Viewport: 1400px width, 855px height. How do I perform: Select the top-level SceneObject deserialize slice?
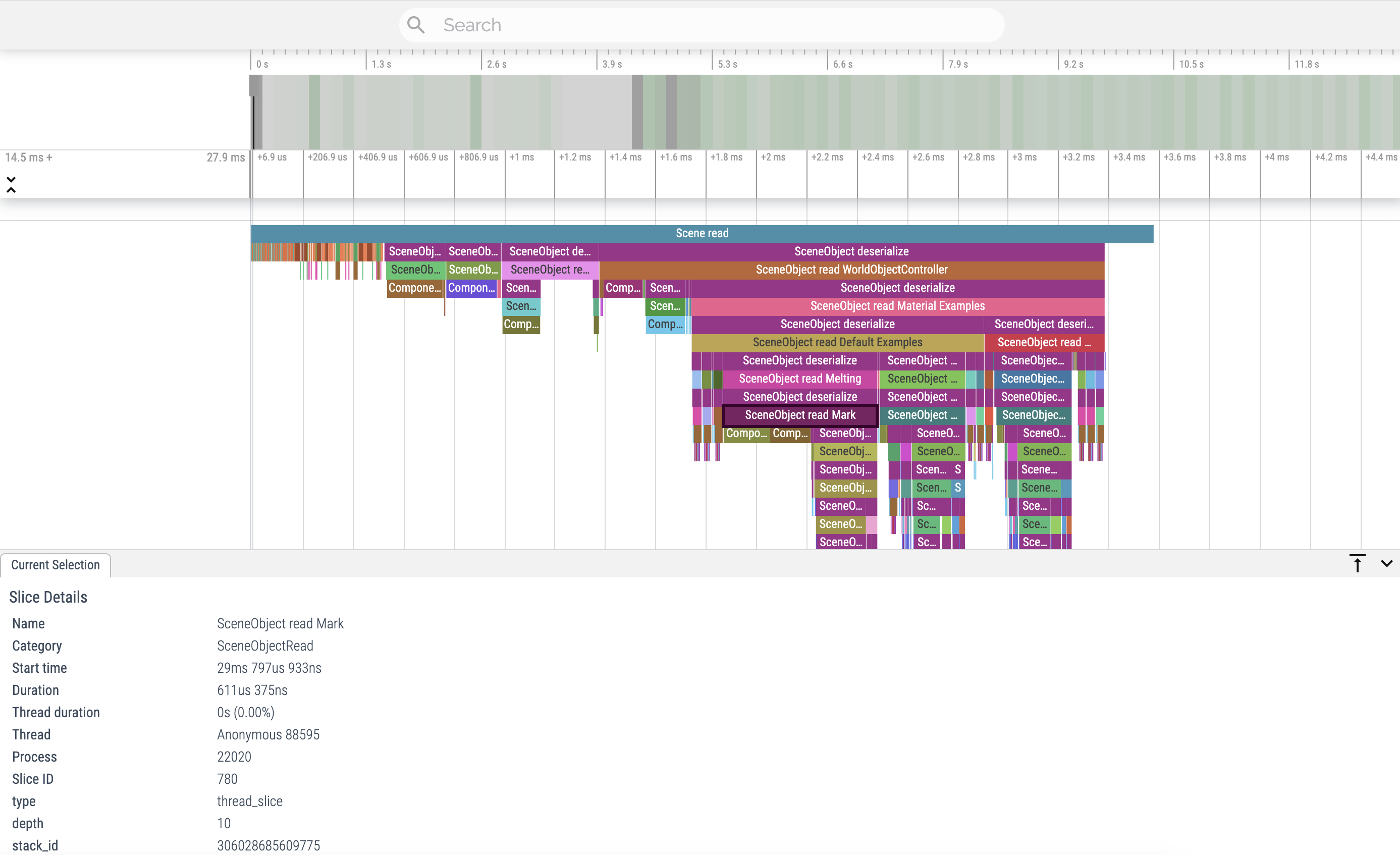[851, 252]
